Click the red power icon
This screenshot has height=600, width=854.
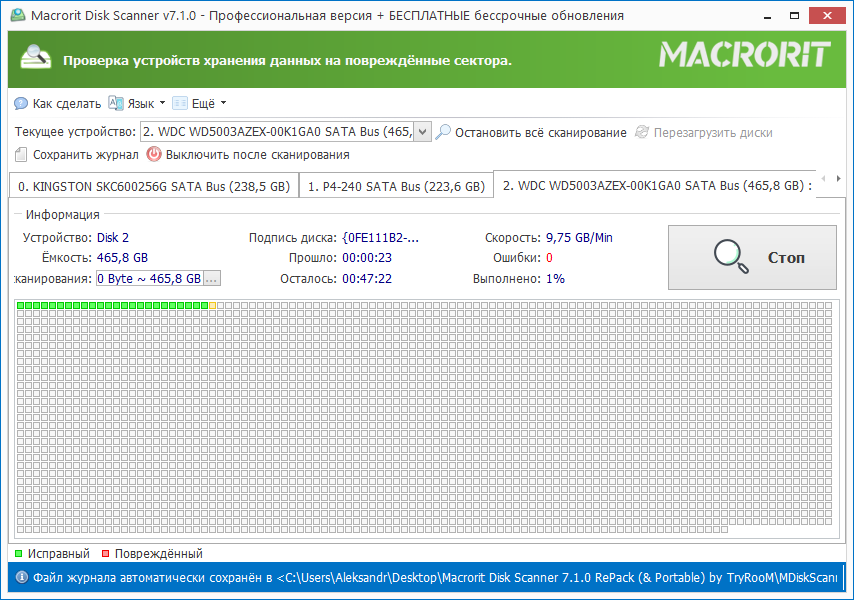[x=154, y=155]
